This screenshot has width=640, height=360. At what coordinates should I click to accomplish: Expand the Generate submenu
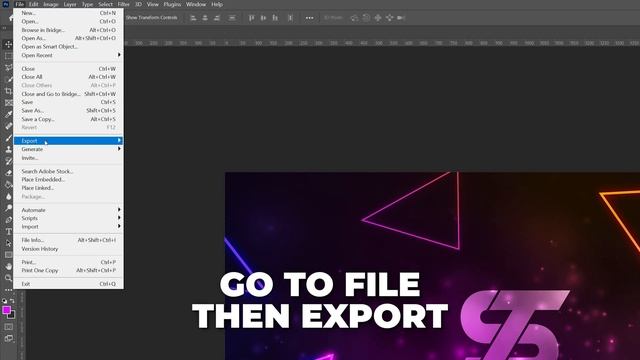69,149
